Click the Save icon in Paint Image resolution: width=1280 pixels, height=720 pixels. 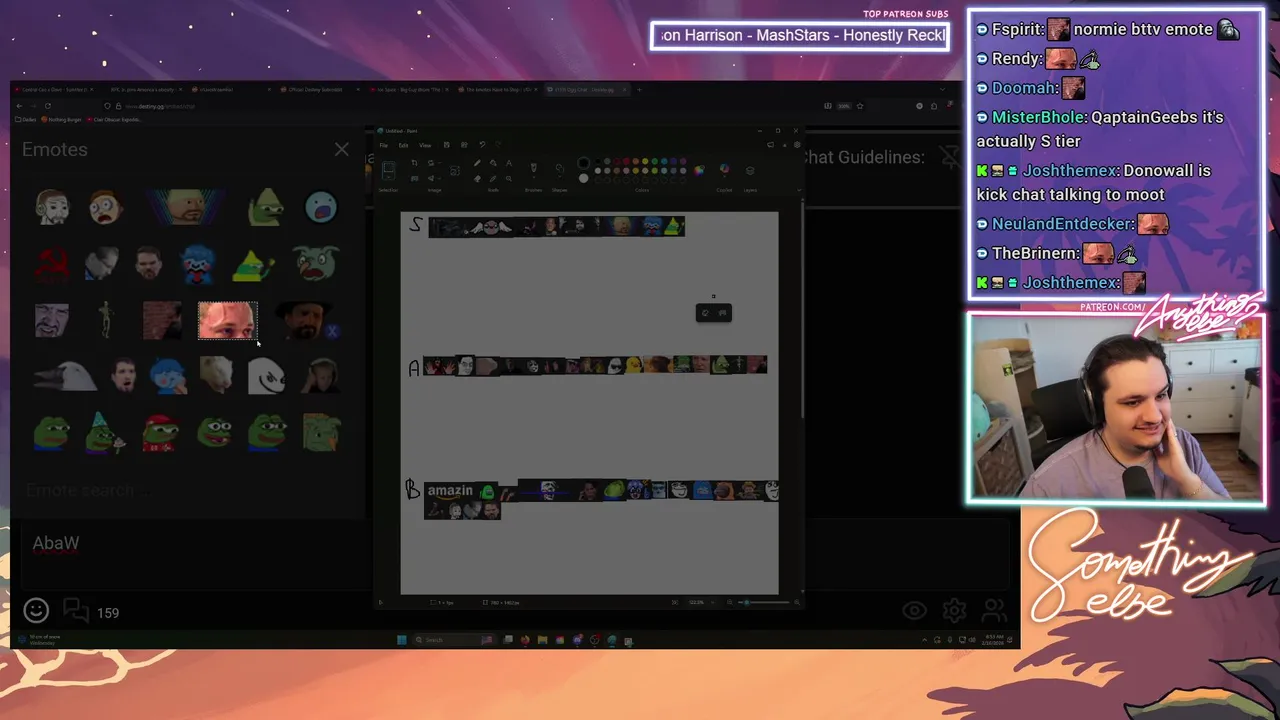[x=447, y=145]
